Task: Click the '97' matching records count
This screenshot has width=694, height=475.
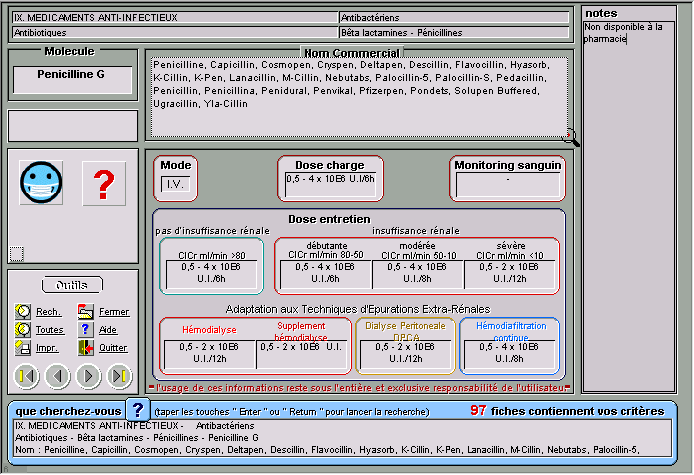Action: pos(478,410)
